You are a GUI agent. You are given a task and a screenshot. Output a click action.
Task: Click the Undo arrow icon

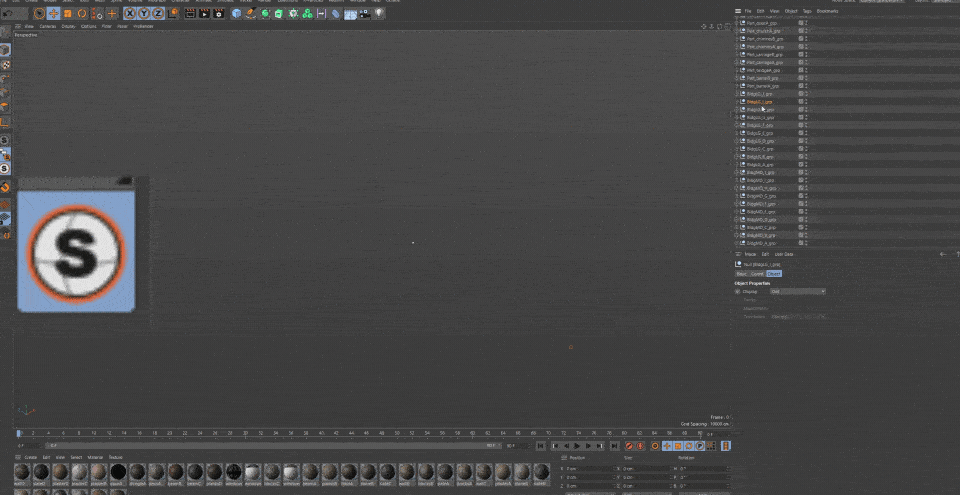6,13
